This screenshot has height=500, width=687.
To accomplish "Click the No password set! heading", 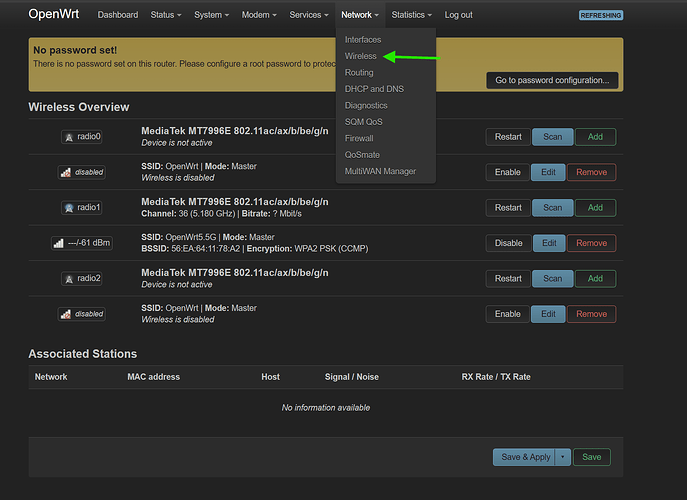I will click(x=75, y=50).
